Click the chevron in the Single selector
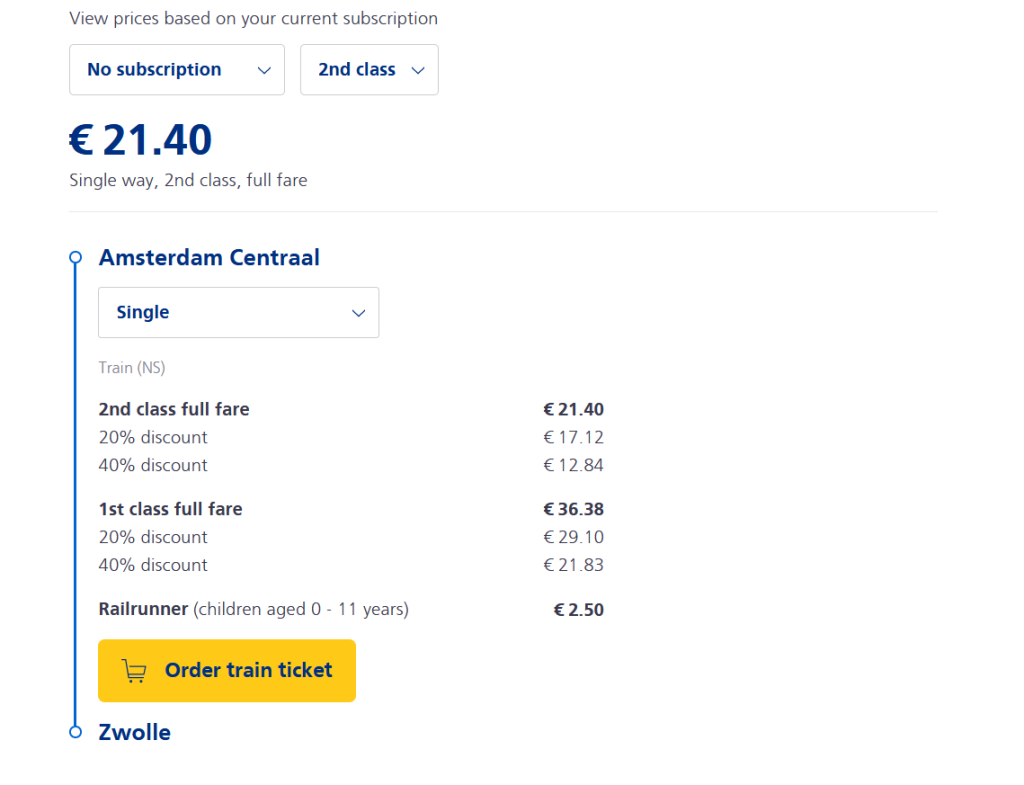This screenshot has height=785, width=1024. click(x=359, y=313)
